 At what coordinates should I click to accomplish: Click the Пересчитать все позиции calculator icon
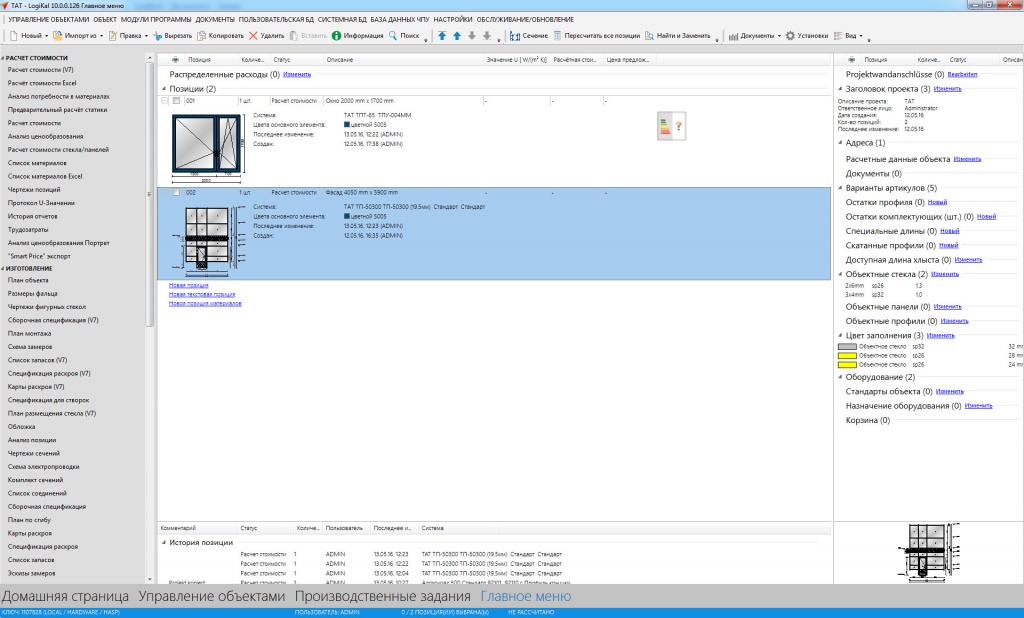[x=558, y=36]
